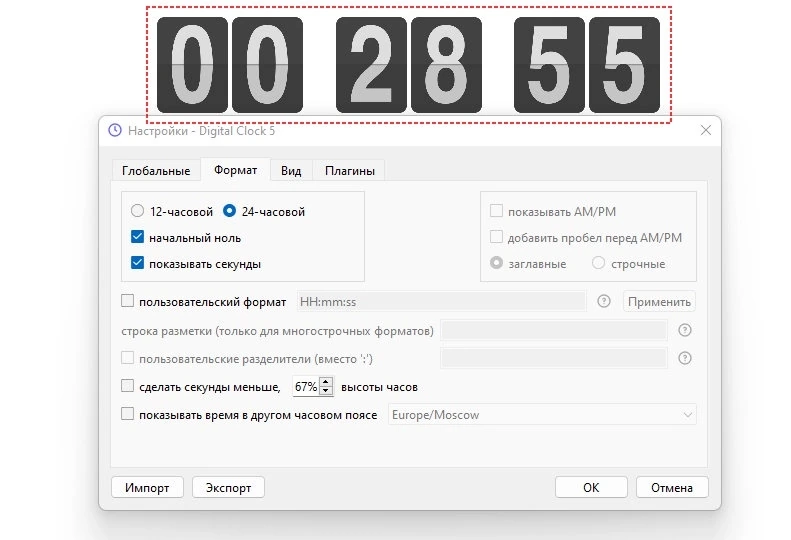Increase seconds size percentage with up arrow

[x=326, y=382]
